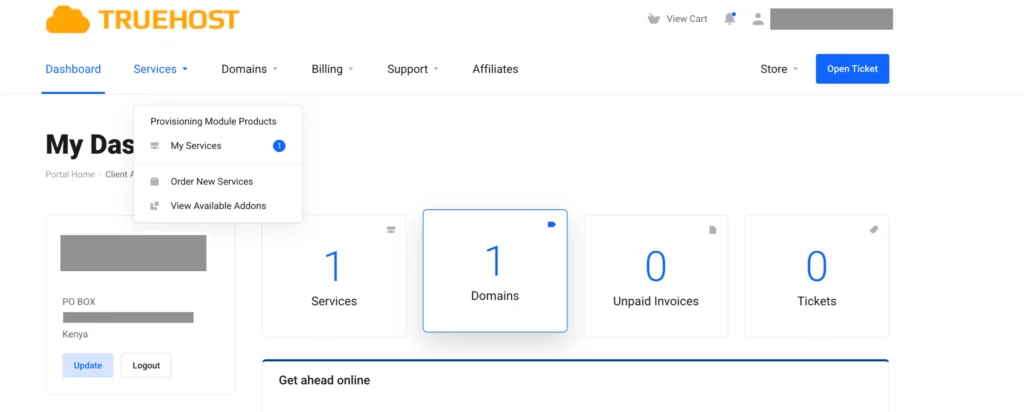
Task: Click the Kenya country text
Action: [75, 334]
